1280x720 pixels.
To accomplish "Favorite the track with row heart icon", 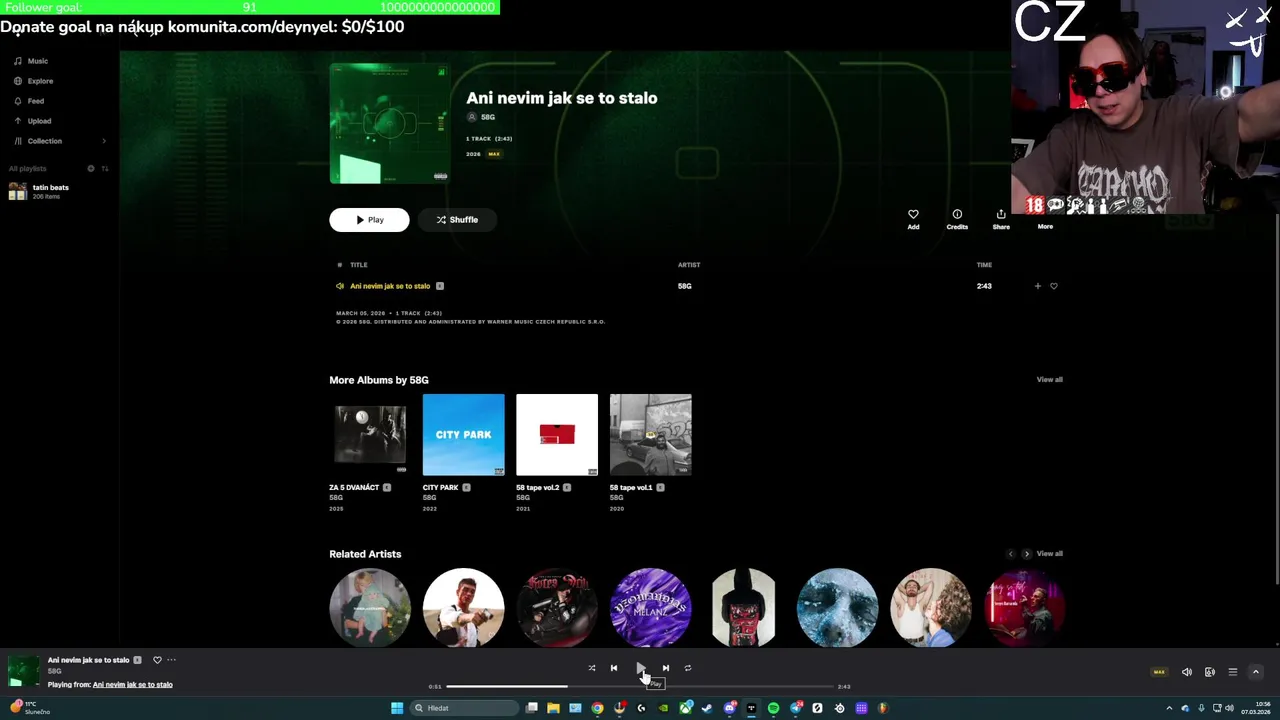I will 1053,286.
